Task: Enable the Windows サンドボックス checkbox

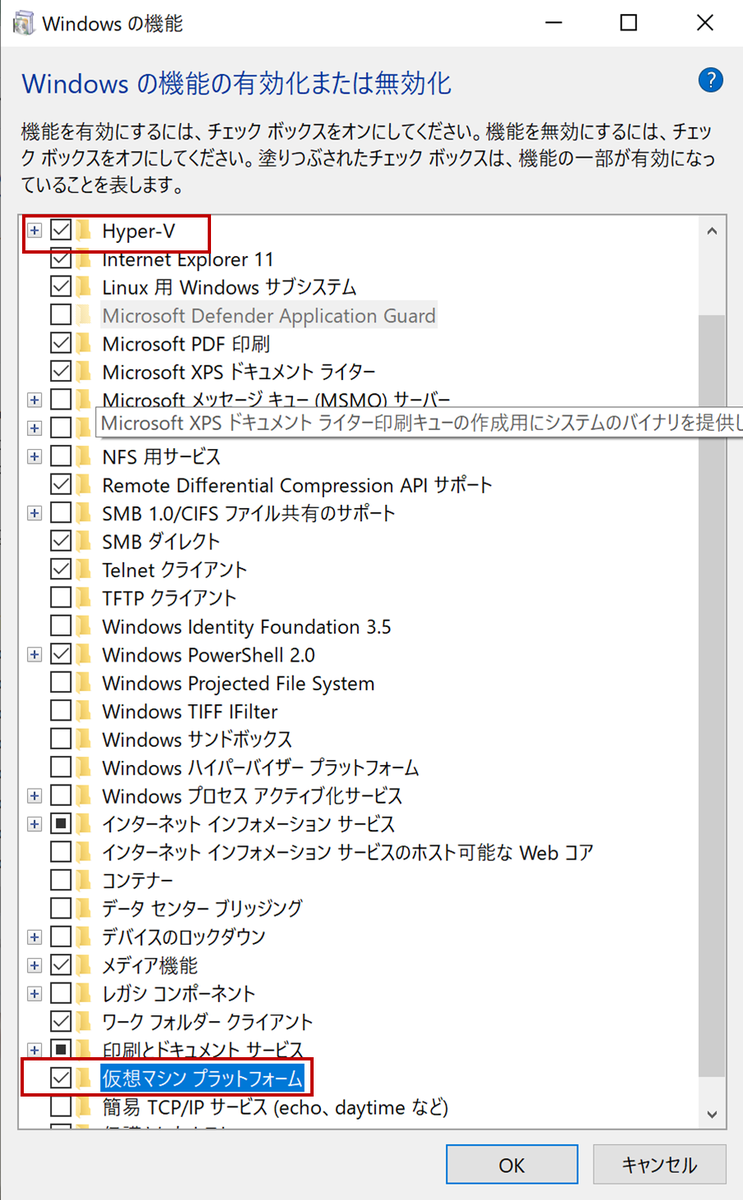Action: pos(61,740)
